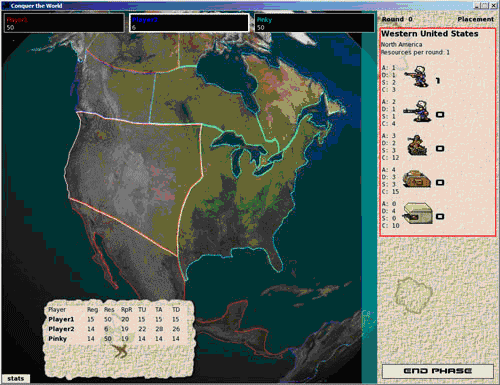Viewport: 500px width, 385px height.
Task: Select the bunker unit icon
Action: (x=417, y=213)
